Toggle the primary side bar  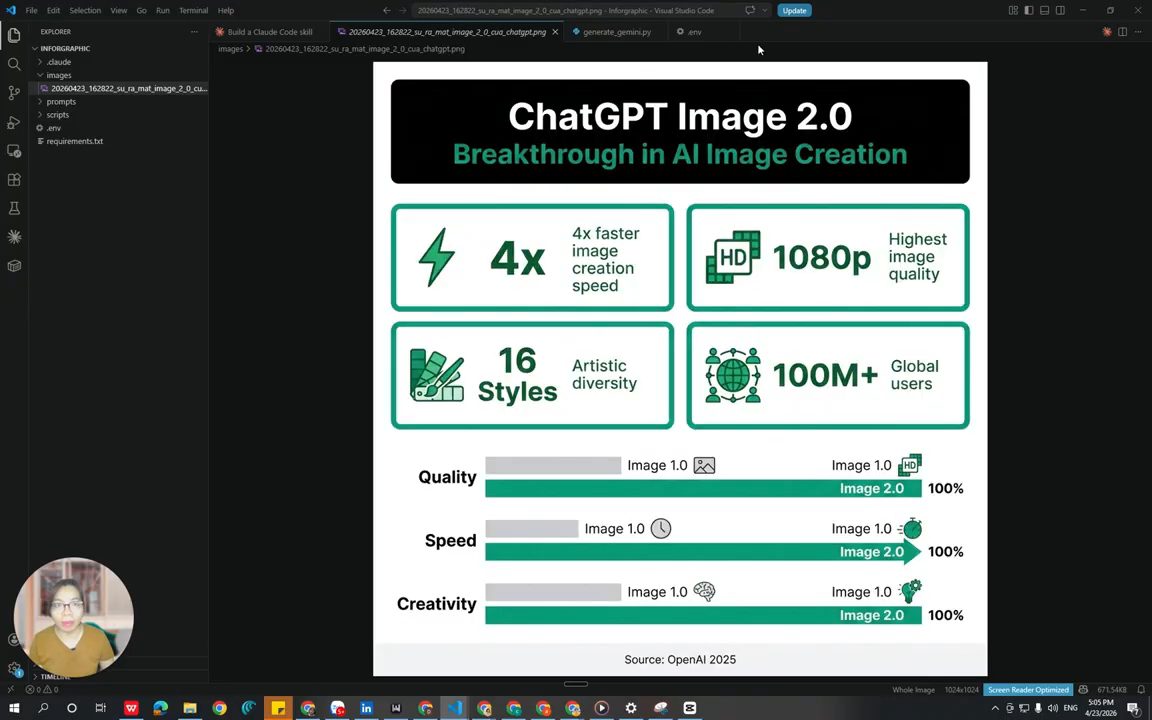1029,10
